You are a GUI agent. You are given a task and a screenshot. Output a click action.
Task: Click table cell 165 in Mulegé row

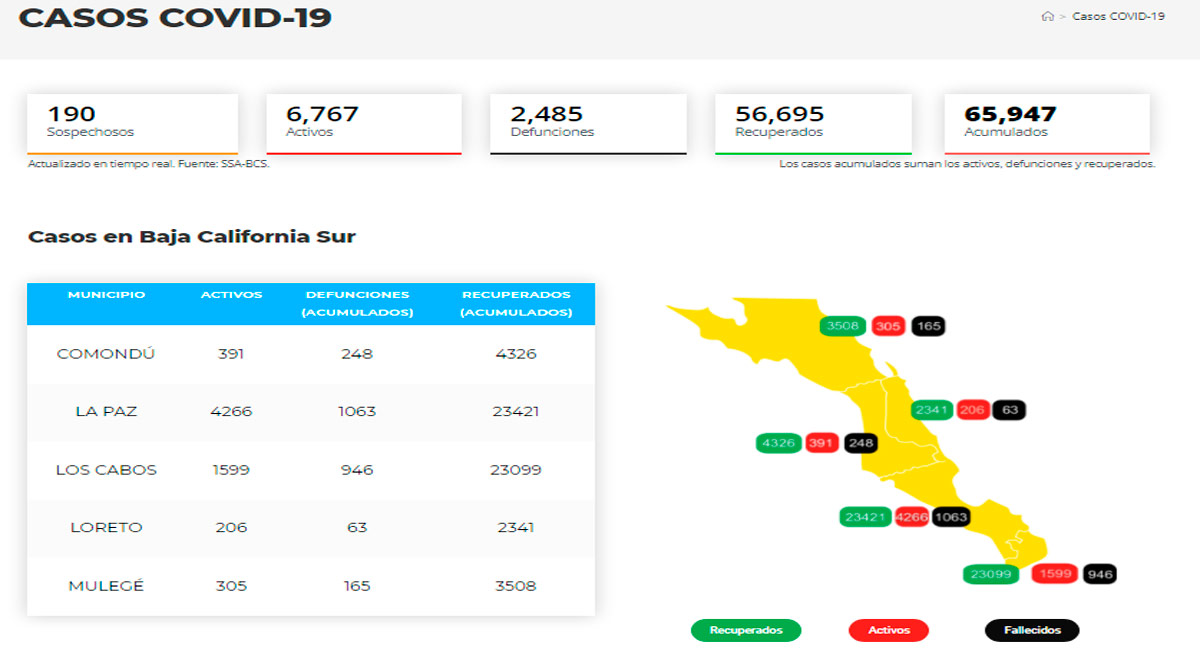[357, 585]
